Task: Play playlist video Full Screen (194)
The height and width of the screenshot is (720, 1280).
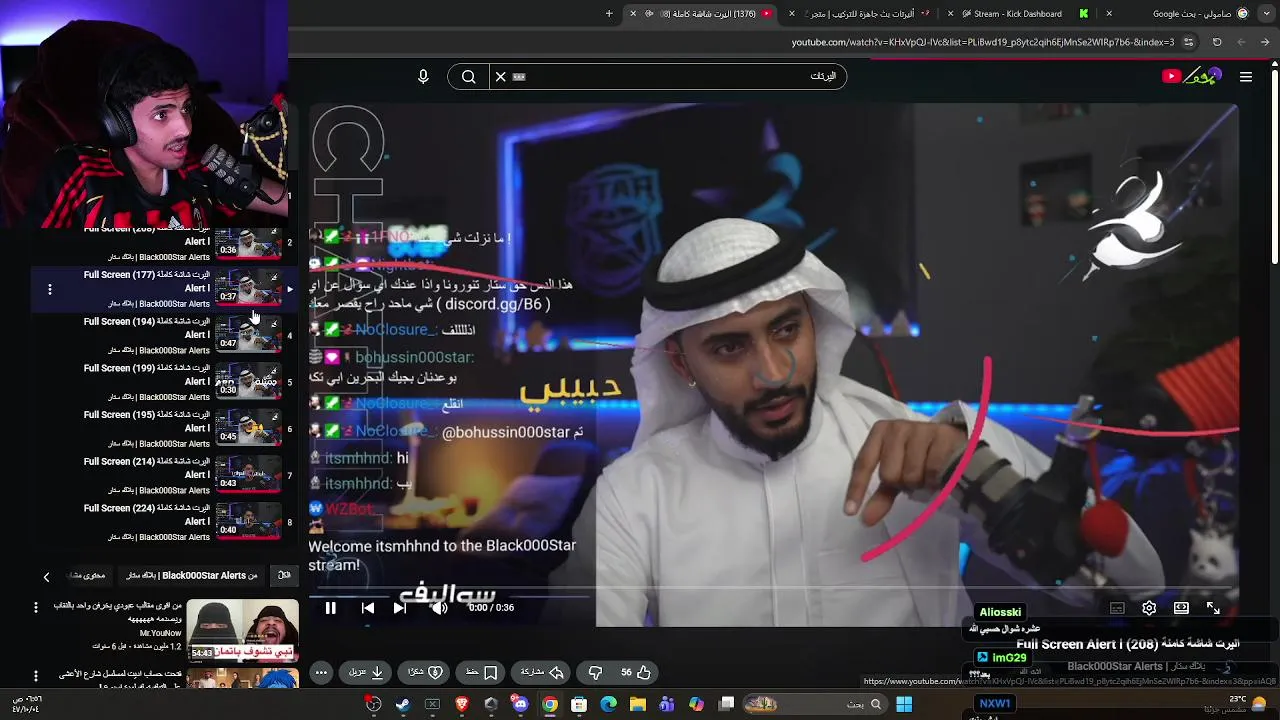Action: (247, 335)
